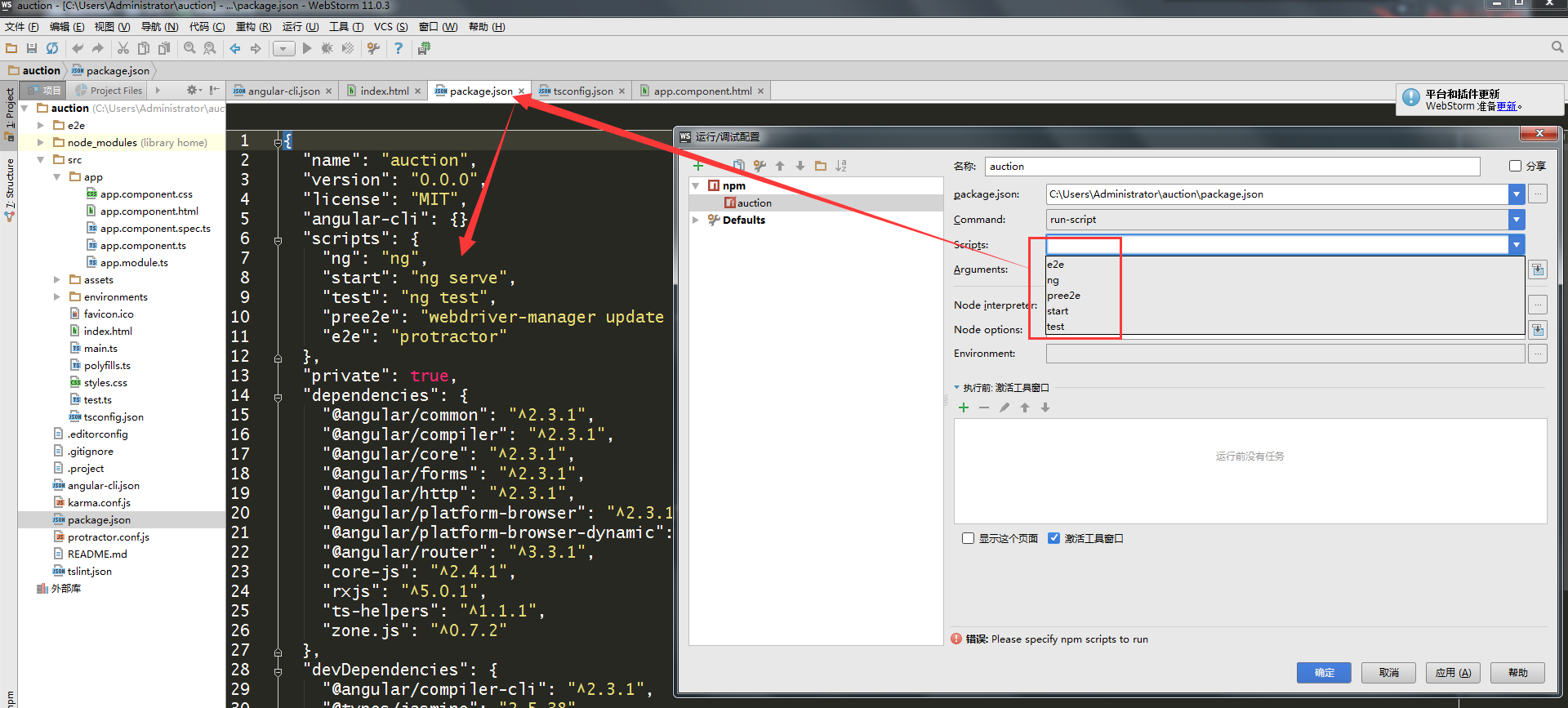
Task: Open the Structure side tool window
Action: [x=9, y=189]
